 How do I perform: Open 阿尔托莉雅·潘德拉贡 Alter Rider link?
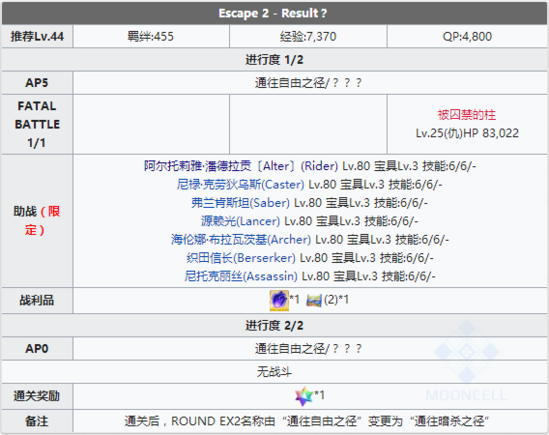click(241, 166)
